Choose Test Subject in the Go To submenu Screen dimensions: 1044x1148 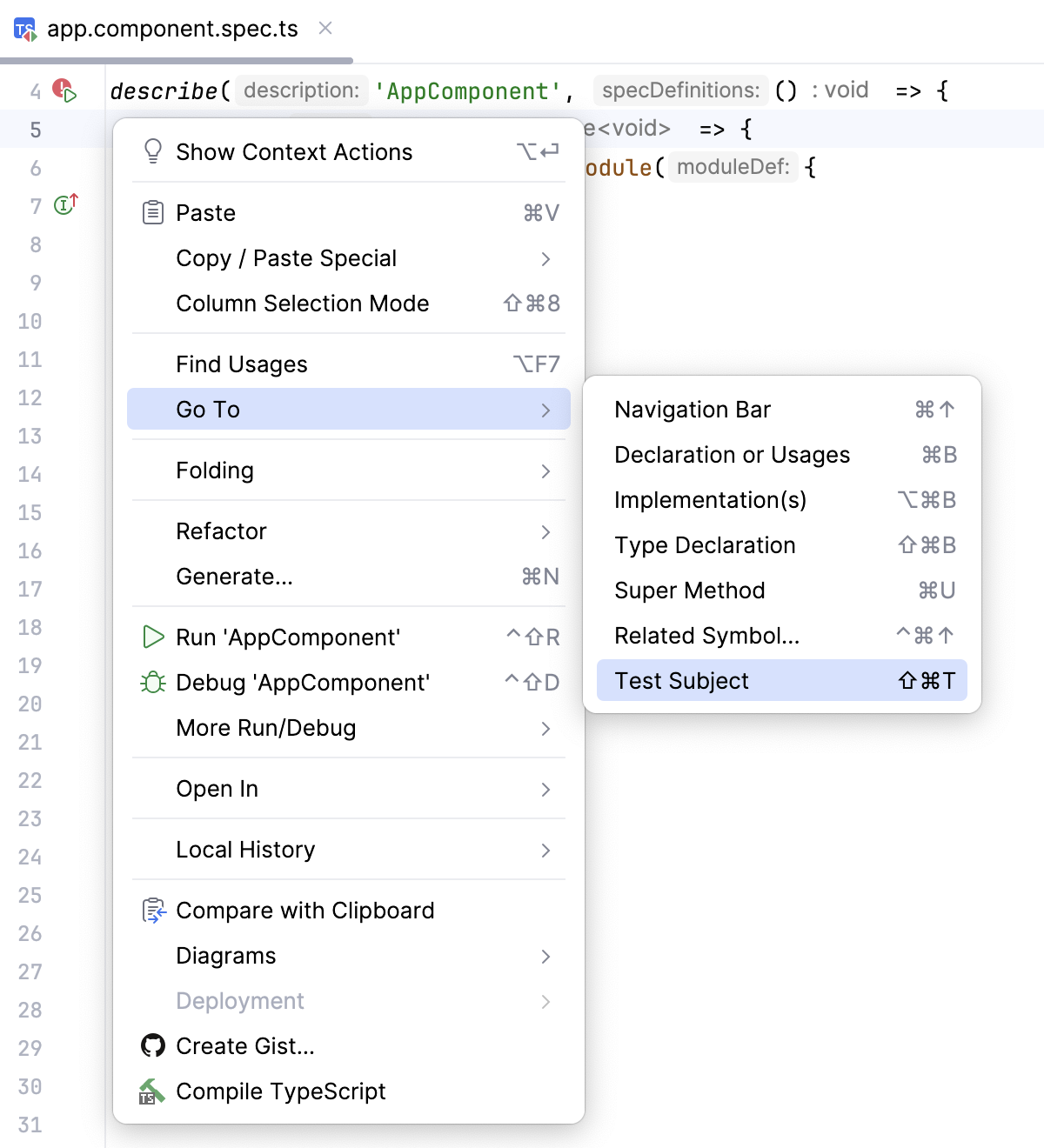click(681, 680)
